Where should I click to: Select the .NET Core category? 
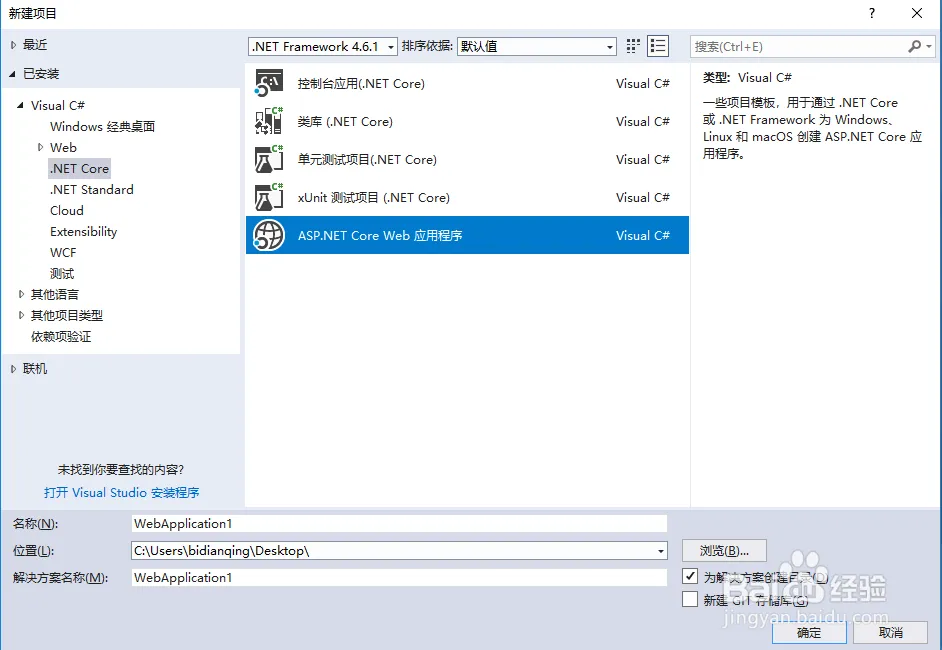[79, 168]
